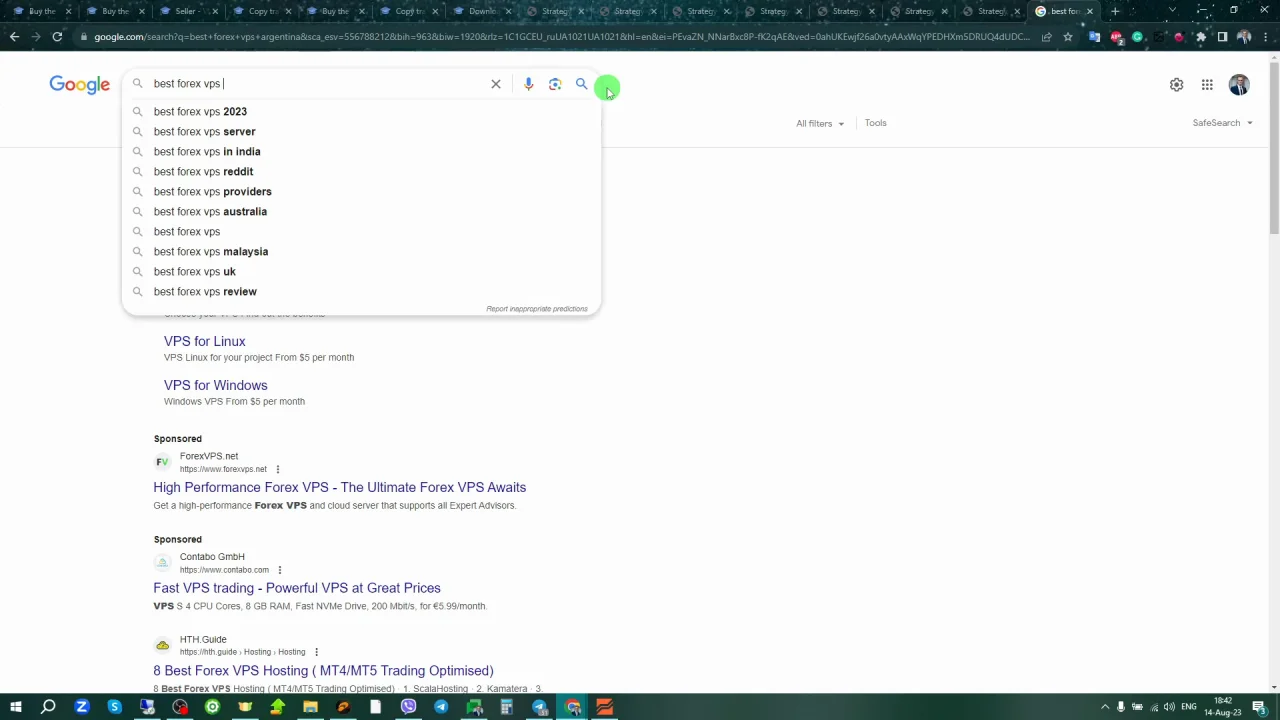Open the taskbar clock showing 18:42
1280x720 pixels.
1222,707
